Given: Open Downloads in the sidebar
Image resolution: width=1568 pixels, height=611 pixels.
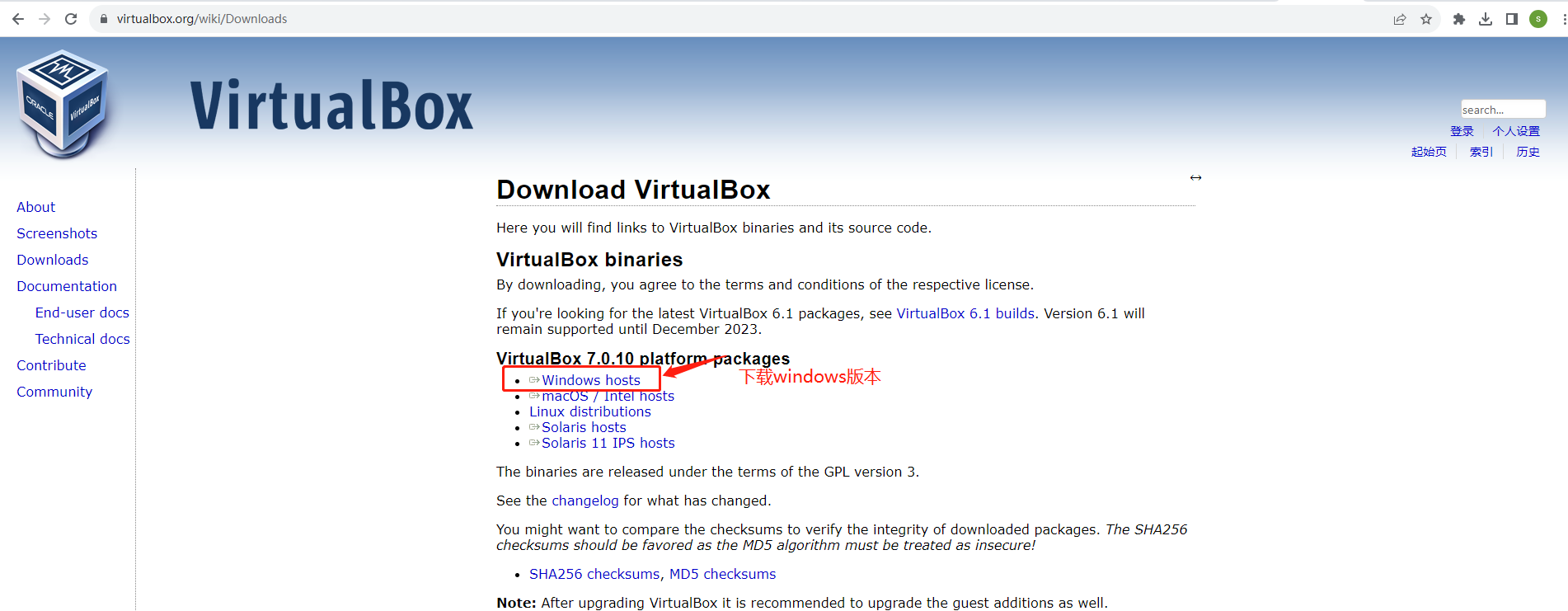Looking at the screenshot, I should pos(53,260).
